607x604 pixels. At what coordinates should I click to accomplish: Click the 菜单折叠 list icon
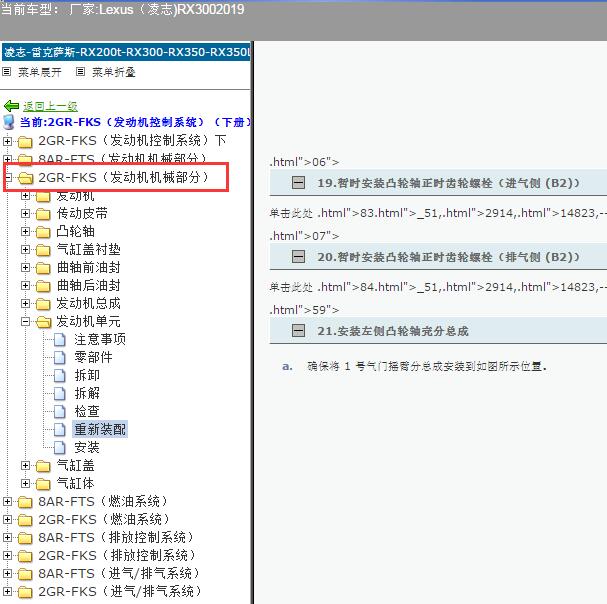pyautogui.click(x=80, y=72)
